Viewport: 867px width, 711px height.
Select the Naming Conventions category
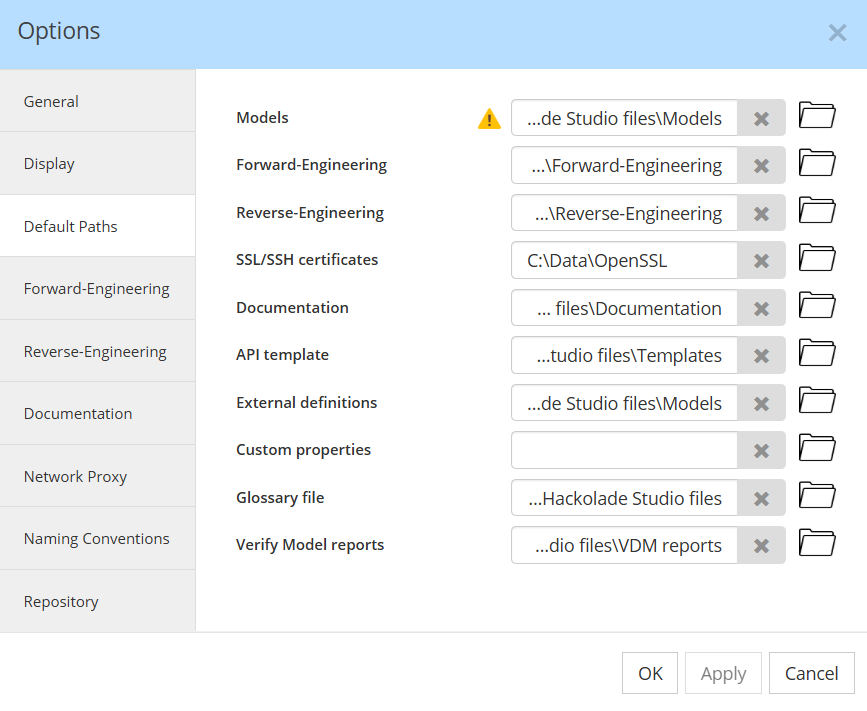pyautogui.click(x=95, y=538)
